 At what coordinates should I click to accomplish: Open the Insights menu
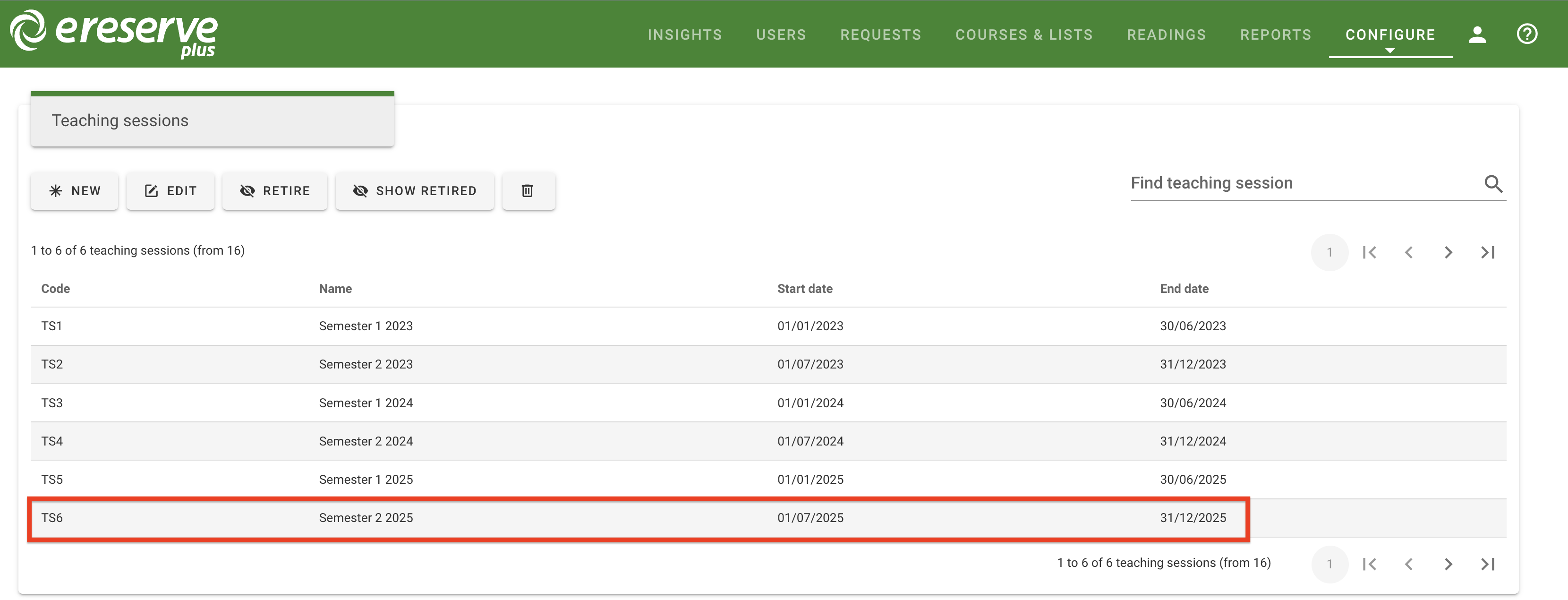684,34
